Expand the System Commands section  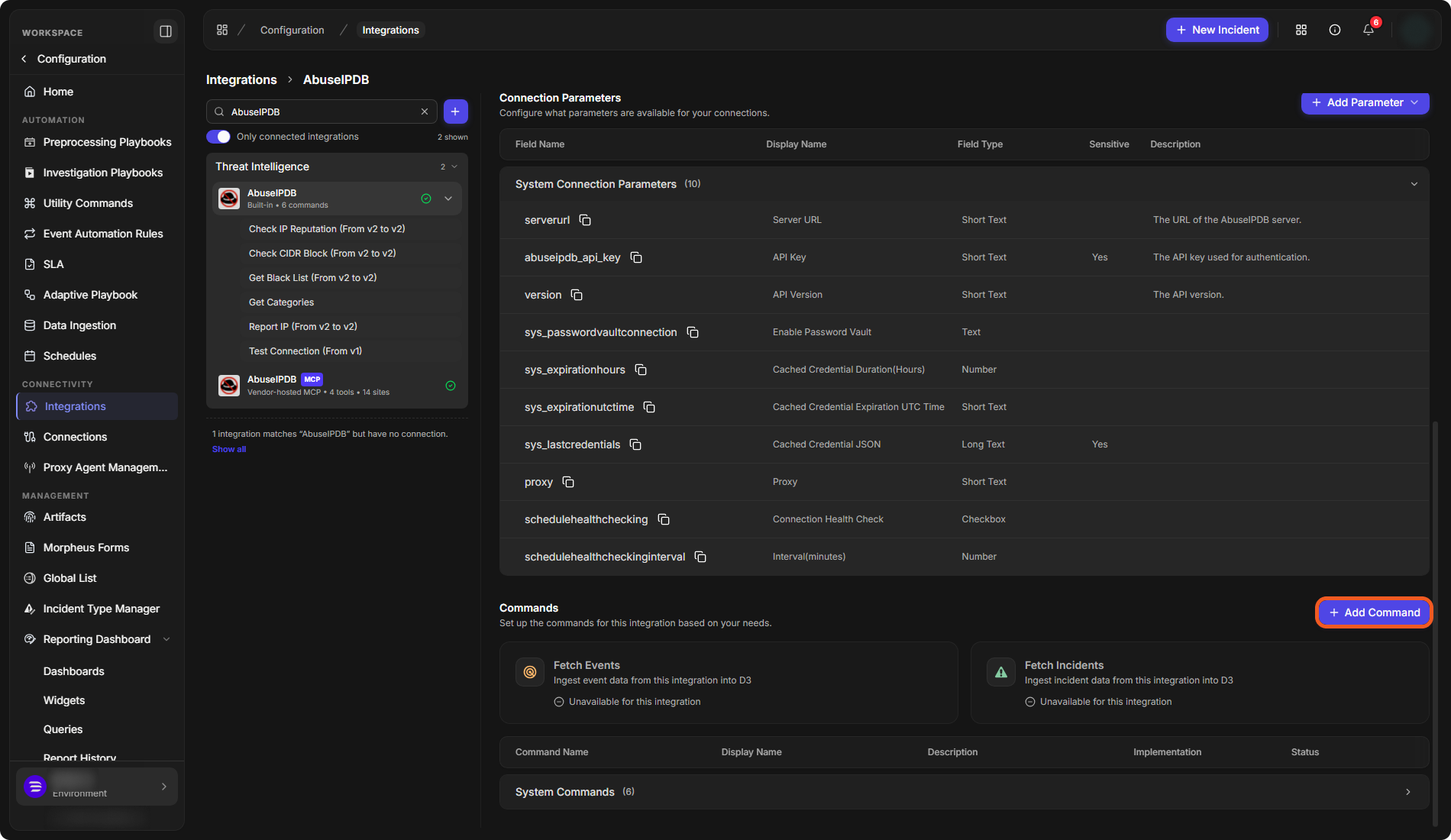click(1408, 792)
